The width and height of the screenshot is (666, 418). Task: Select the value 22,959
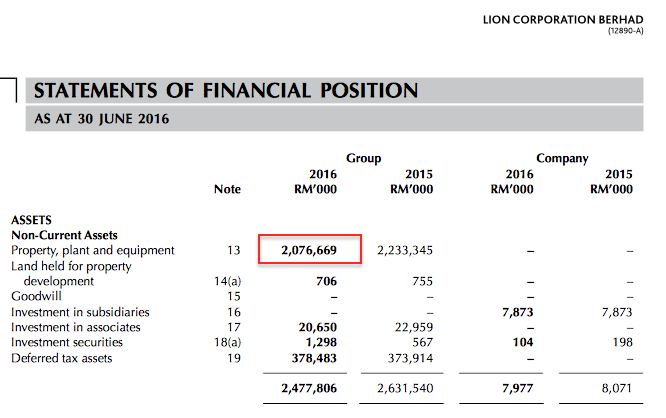tap(414, 327)
